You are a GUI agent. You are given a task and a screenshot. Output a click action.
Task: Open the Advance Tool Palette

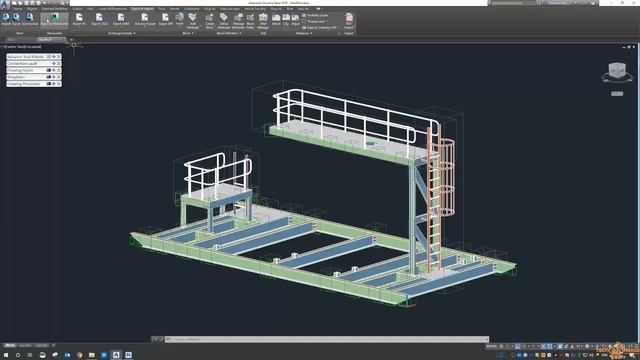(x=25, y=57)
